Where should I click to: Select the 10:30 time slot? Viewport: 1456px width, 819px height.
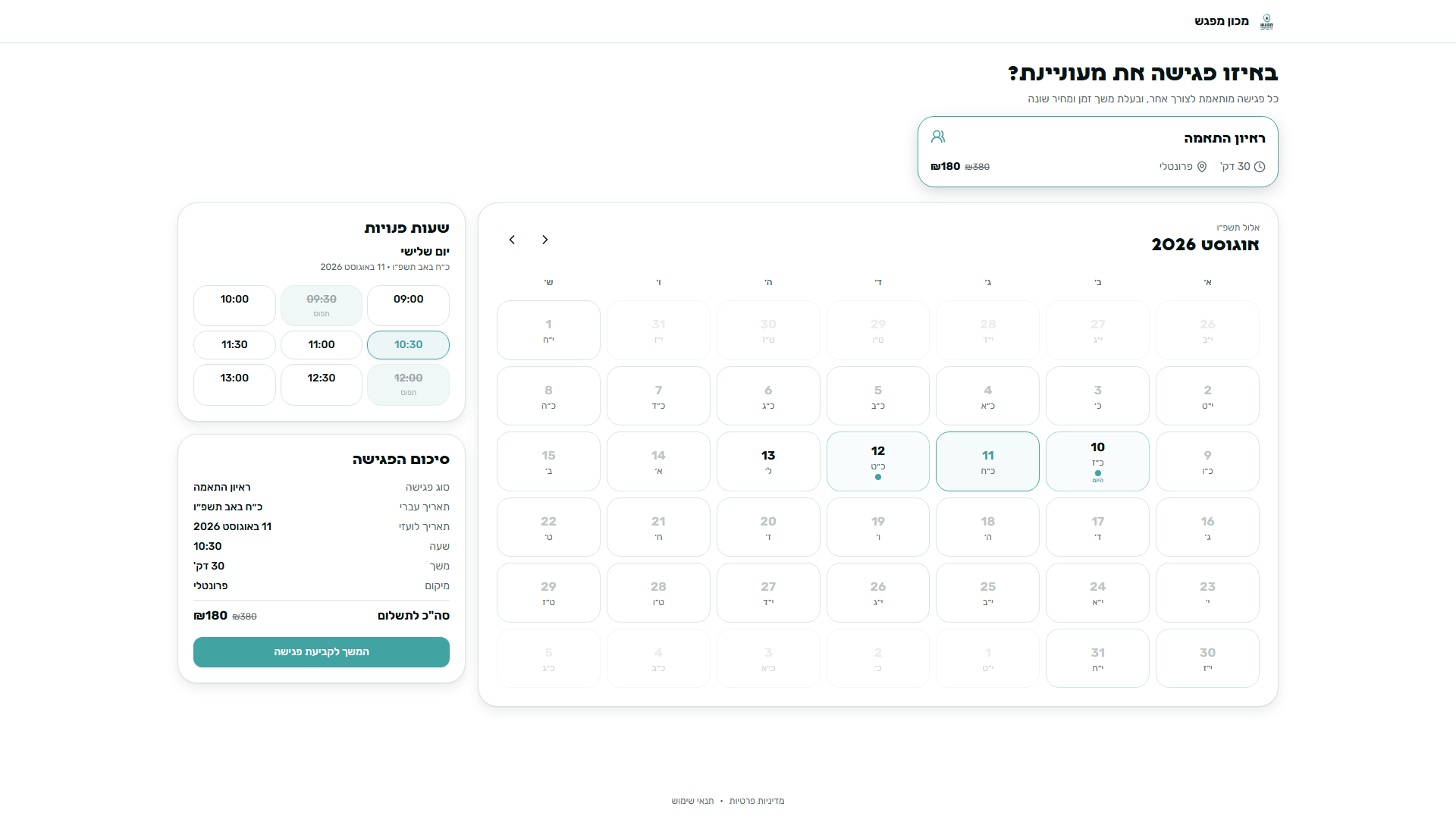(x=408, y=345)
